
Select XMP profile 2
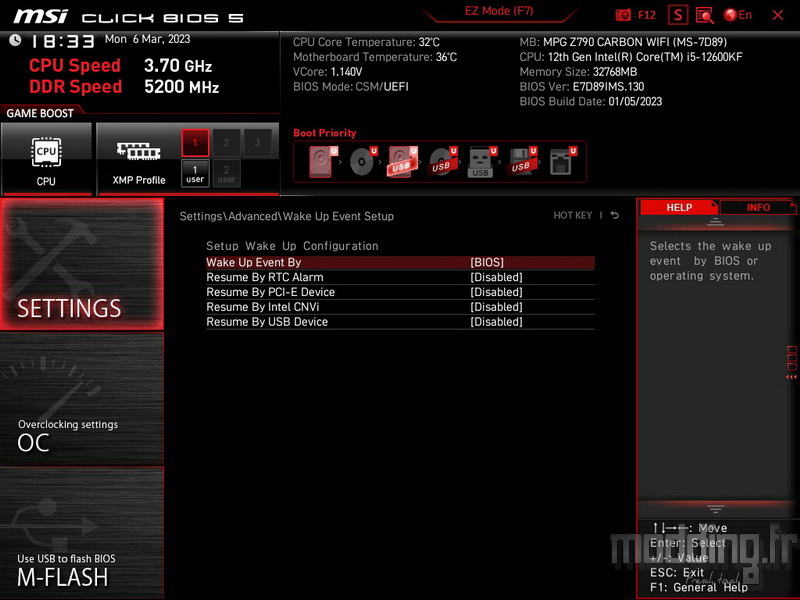(x=226, y=143)
